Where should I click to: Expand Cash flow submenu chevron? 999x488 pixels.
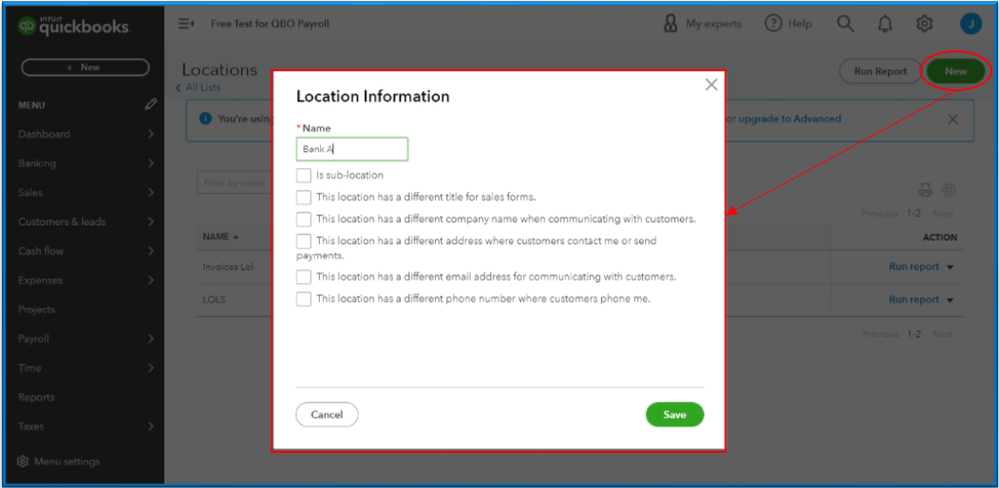coord(151,251)
